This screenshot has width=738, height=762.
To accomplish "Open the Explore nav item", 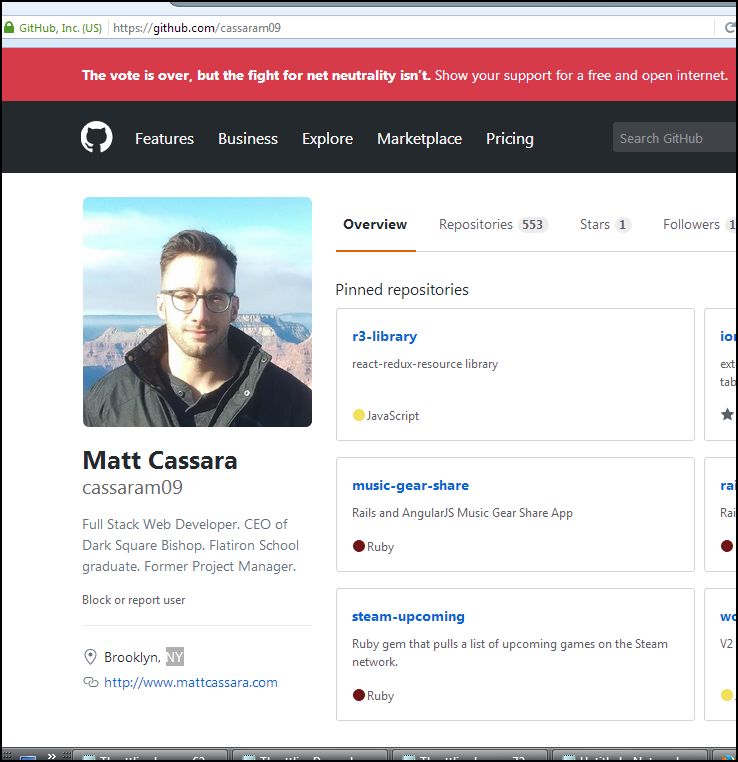I will pos(327,139).
